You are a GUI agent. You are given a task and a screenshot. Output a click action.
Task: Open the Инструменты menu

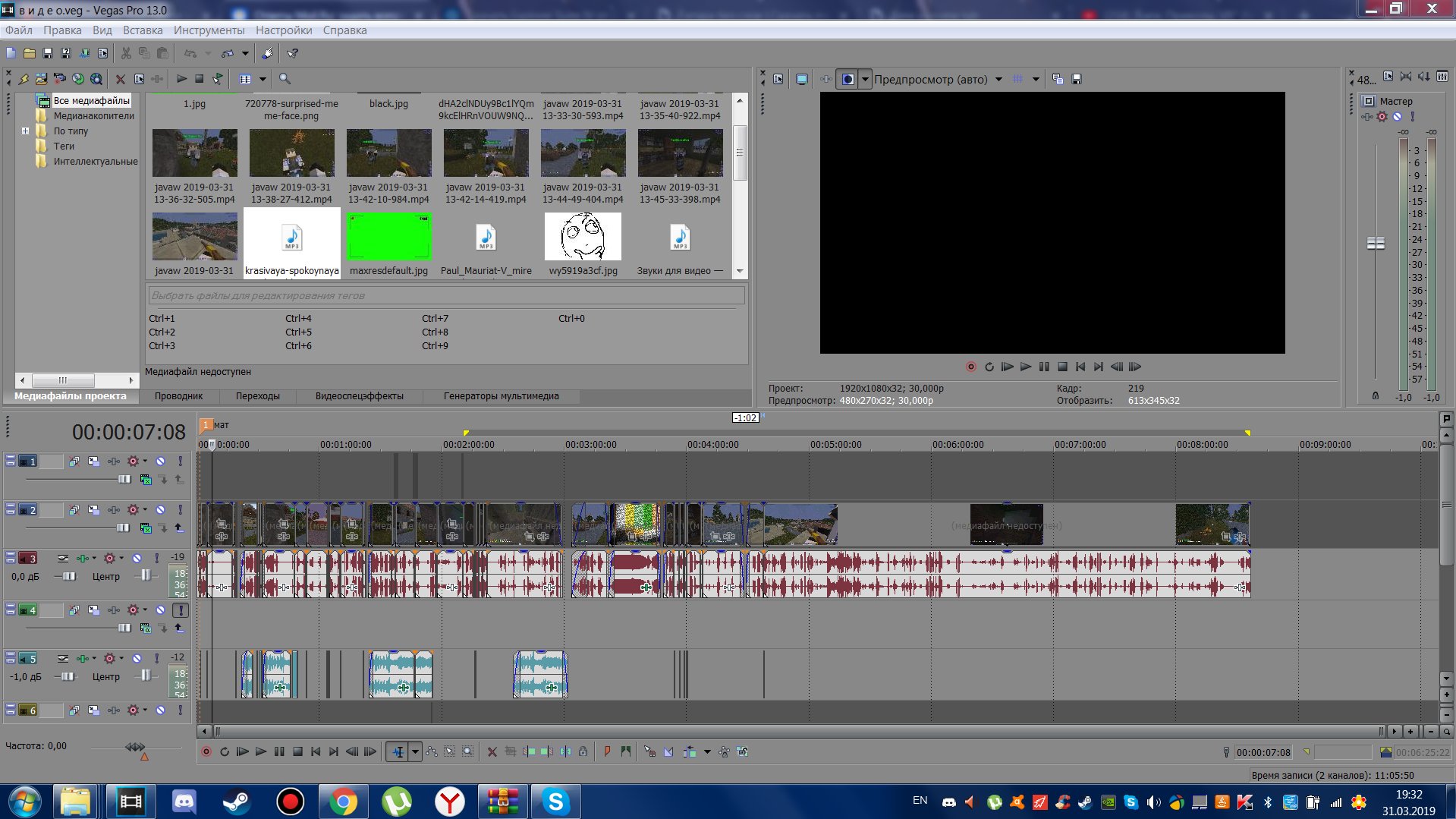[209, 30]
